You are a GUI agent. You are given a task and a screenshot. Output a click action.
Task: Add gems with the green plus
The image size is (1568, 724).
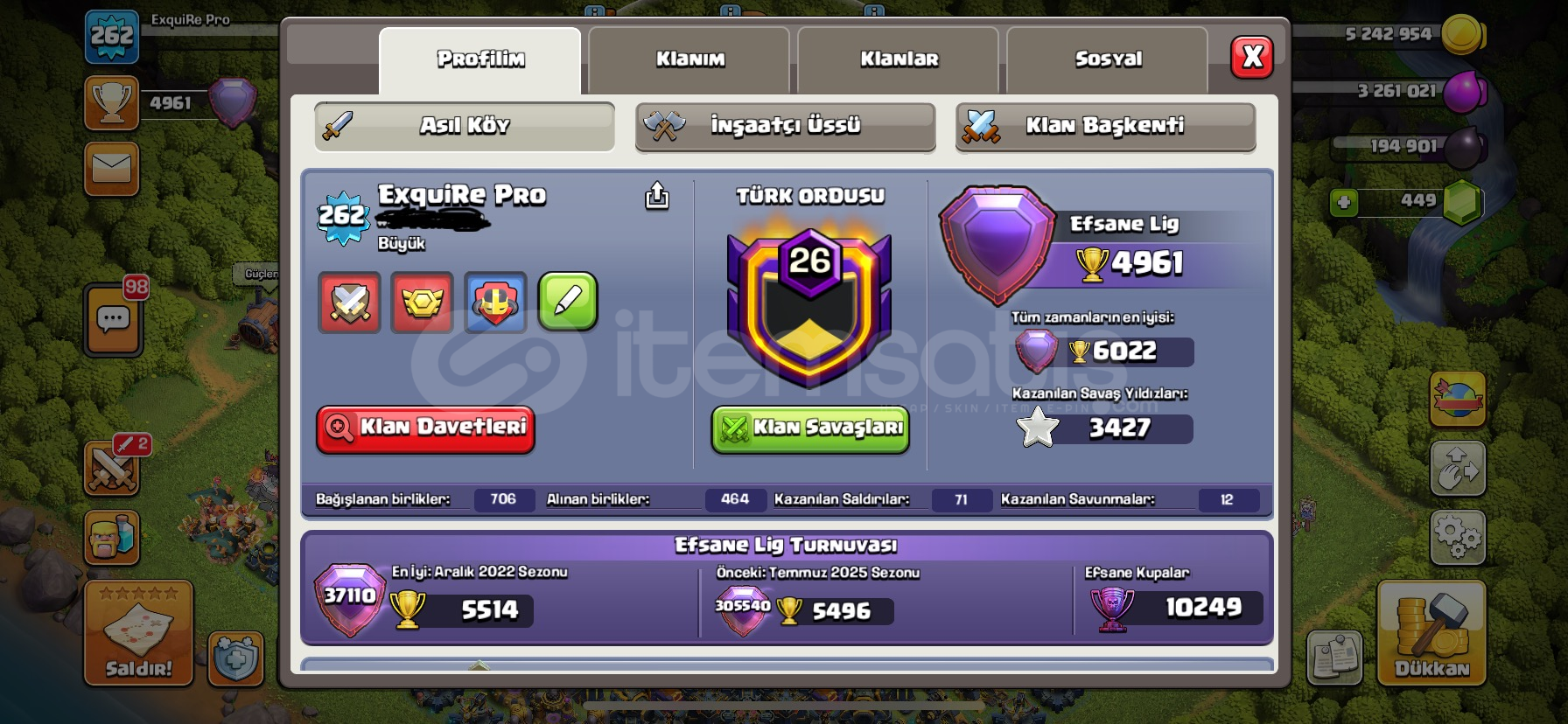click(1343, 203)
